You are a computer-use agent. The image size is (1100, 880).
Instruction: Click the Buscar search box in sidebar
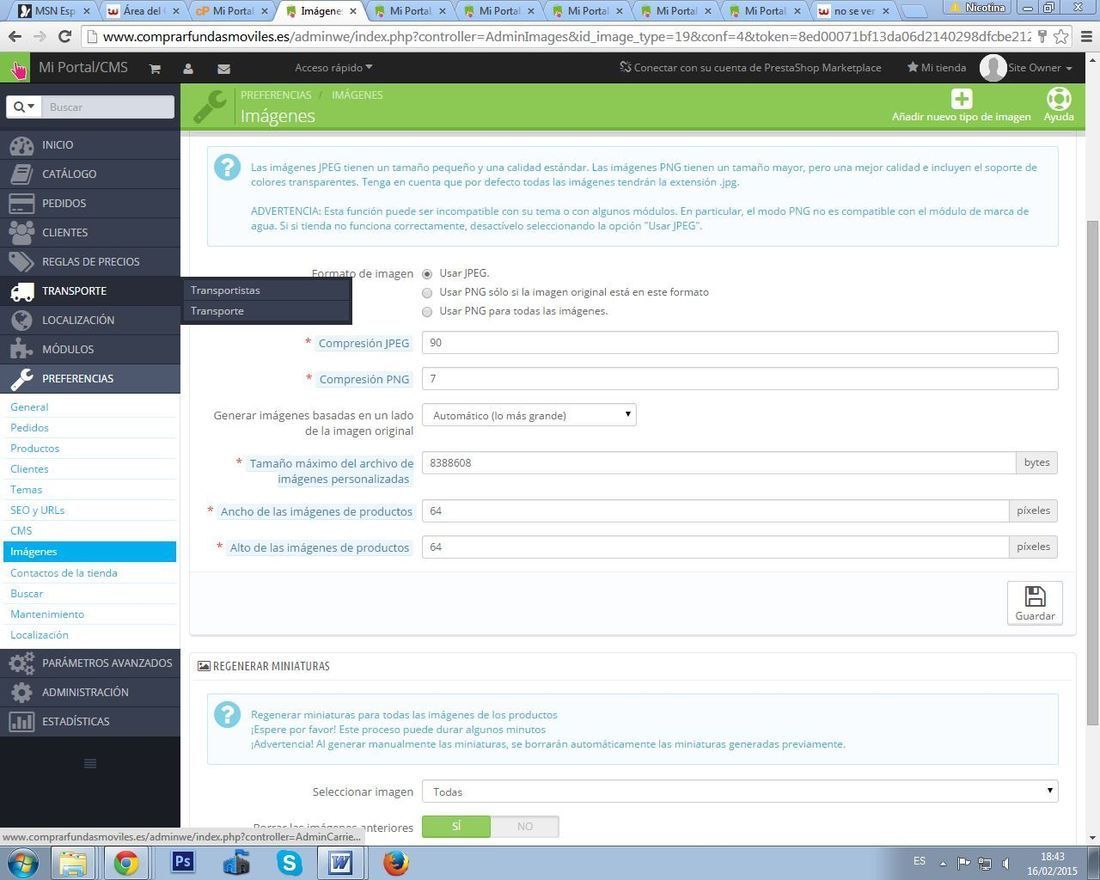click(x=107, y=107)
